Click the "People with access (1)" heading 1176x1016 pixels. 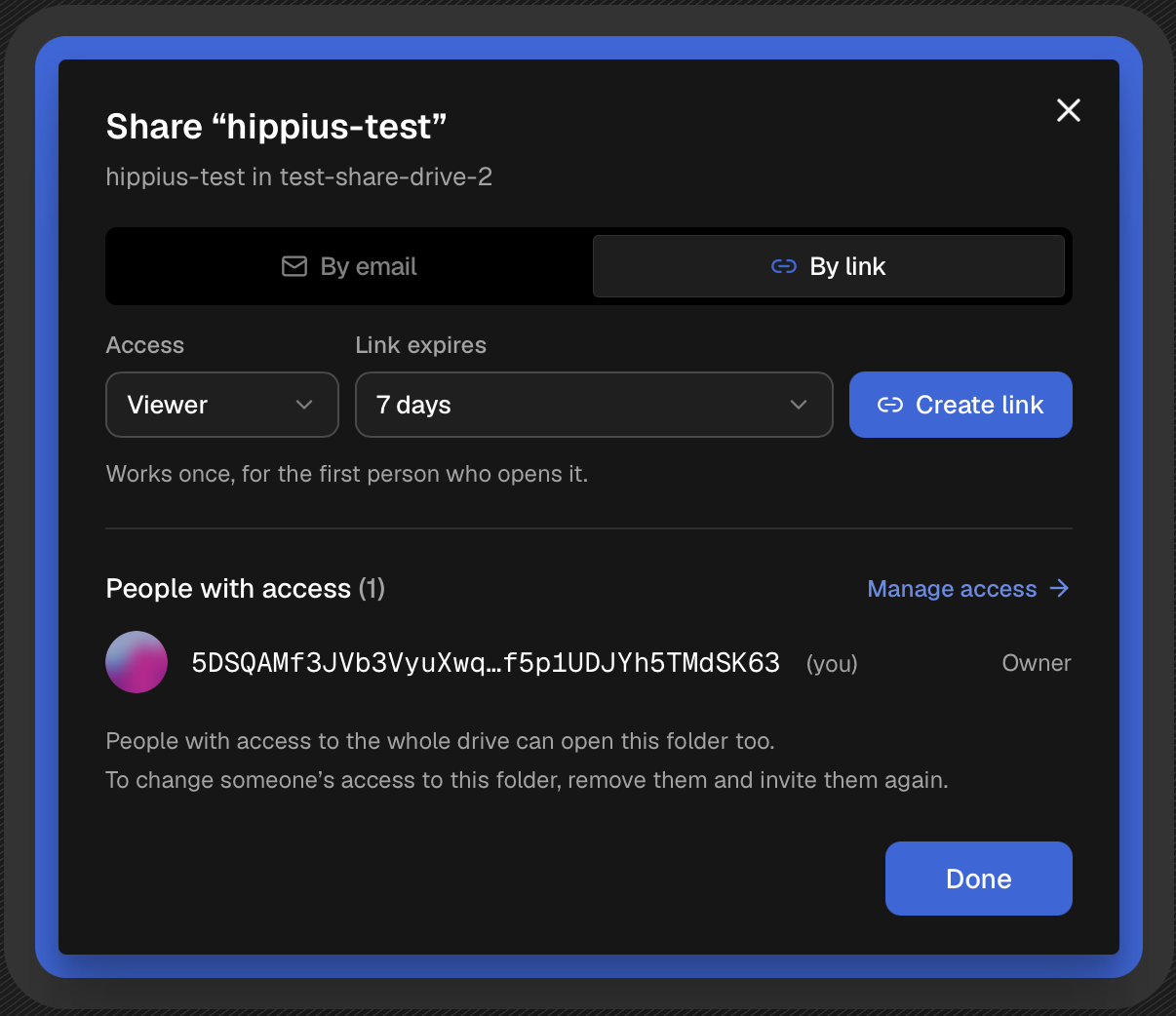point(246,589)
